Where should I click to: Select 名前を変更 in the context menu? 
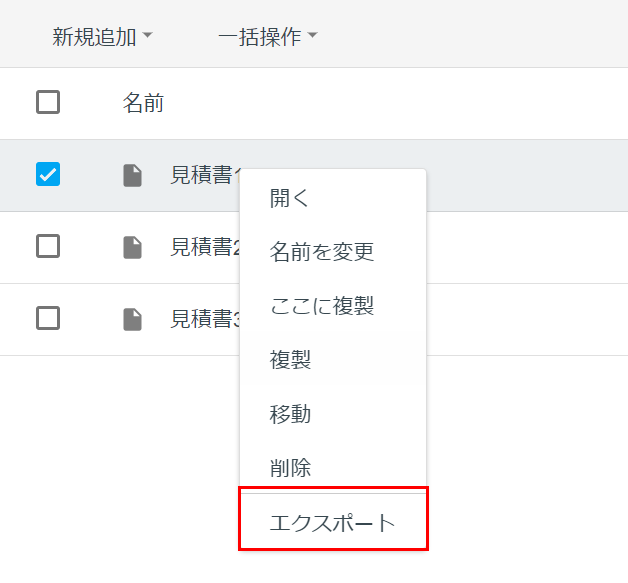[x=322, y=252]
